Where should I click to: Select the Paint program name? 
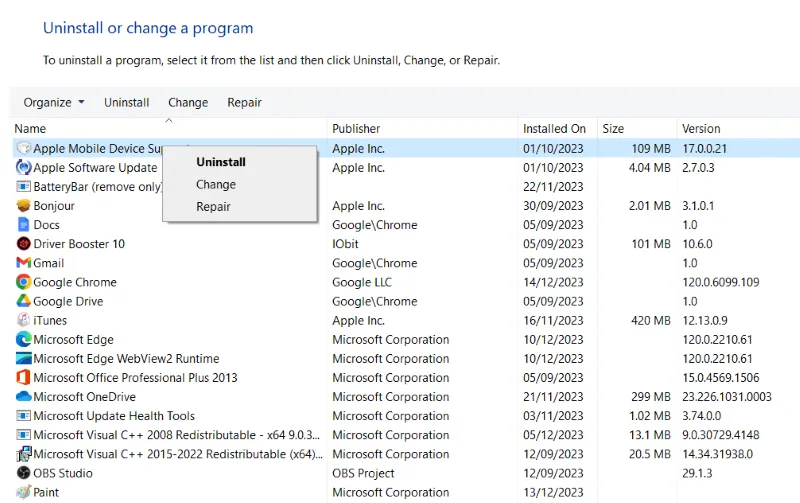(x=46, y=492)
